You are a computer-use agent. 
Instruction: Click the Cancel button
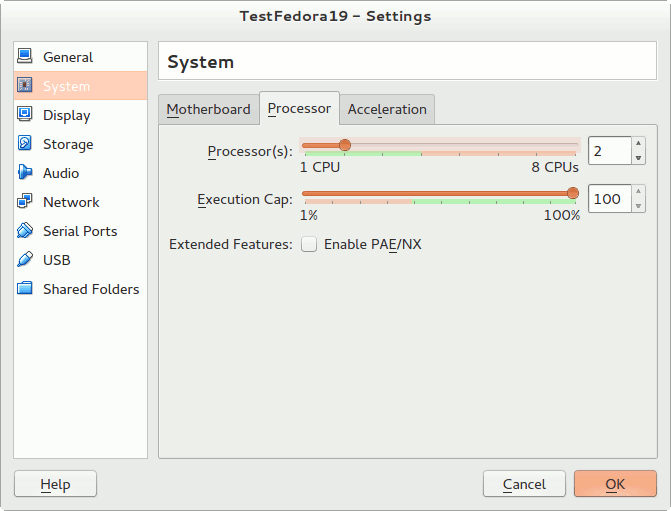(524, 484)
